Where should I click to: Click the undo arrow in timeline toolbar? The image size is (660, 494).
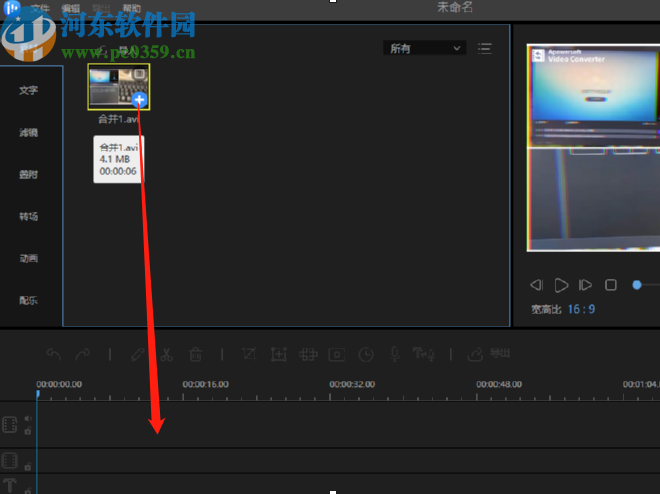point(54,354)
